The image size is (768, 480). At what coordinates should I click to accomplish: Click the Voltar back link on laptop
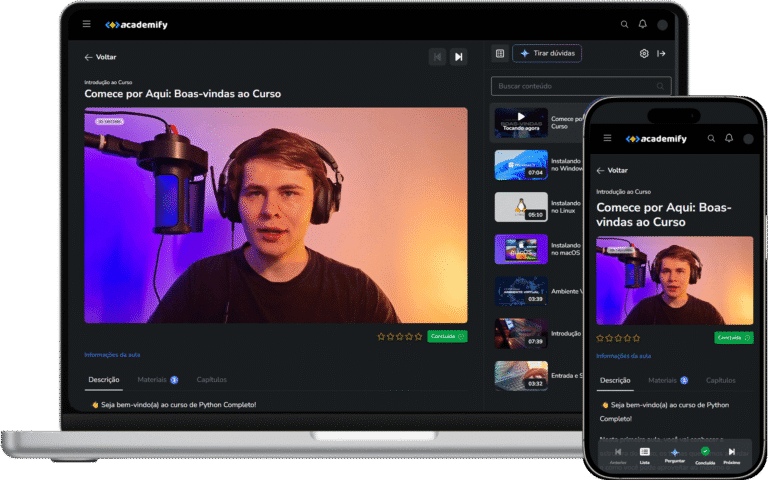(x=100, y=57)
